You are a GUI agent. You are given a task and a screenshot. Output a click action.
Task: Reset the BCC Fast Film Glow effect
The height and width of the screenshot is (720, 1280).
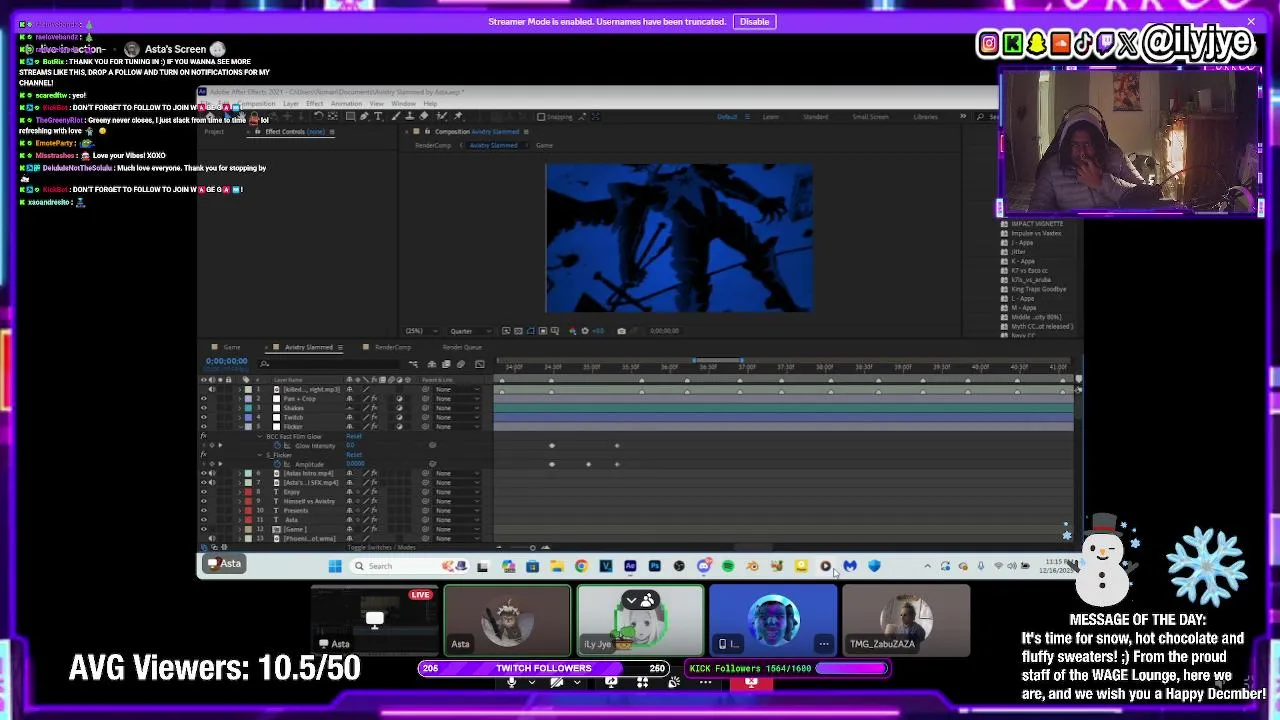pyautogui.click(x=354, y=436)
